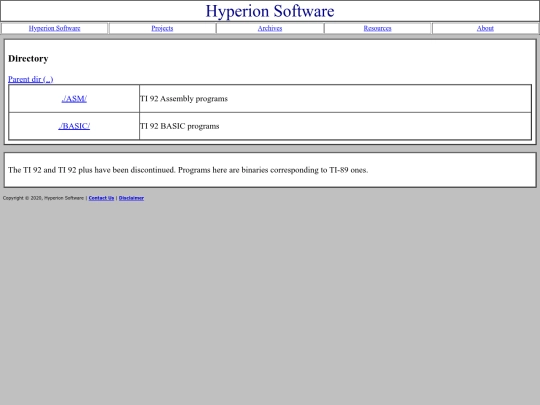Open the ./BASIC/ directory
Viewport: 540px width, 405px height.
pos(74,126)
